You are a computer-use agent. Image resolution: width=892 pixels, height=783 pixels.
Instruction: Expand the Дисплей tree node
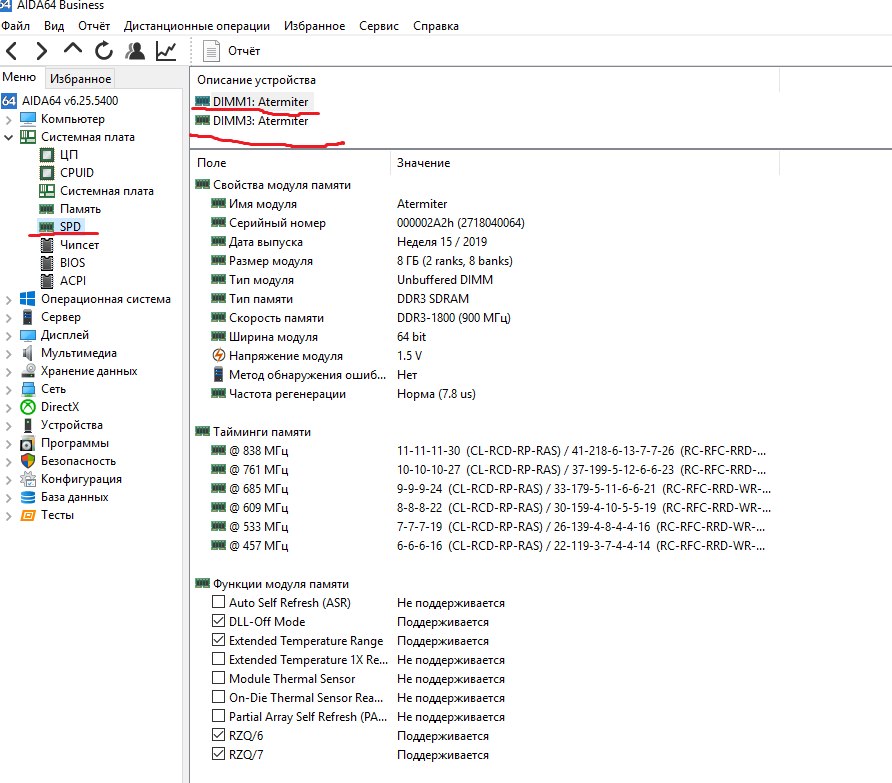(x=8, y=336)
